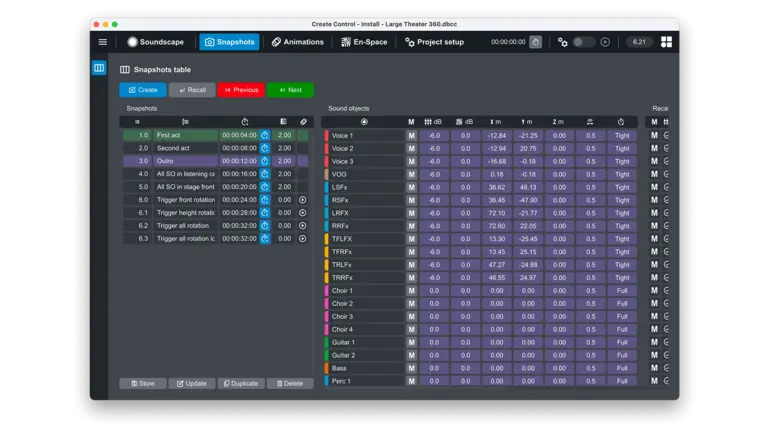This screenshot has height=433, width=768.
Task: Click the animation play icon on row 6.2
Action: (x=303, y=226)
